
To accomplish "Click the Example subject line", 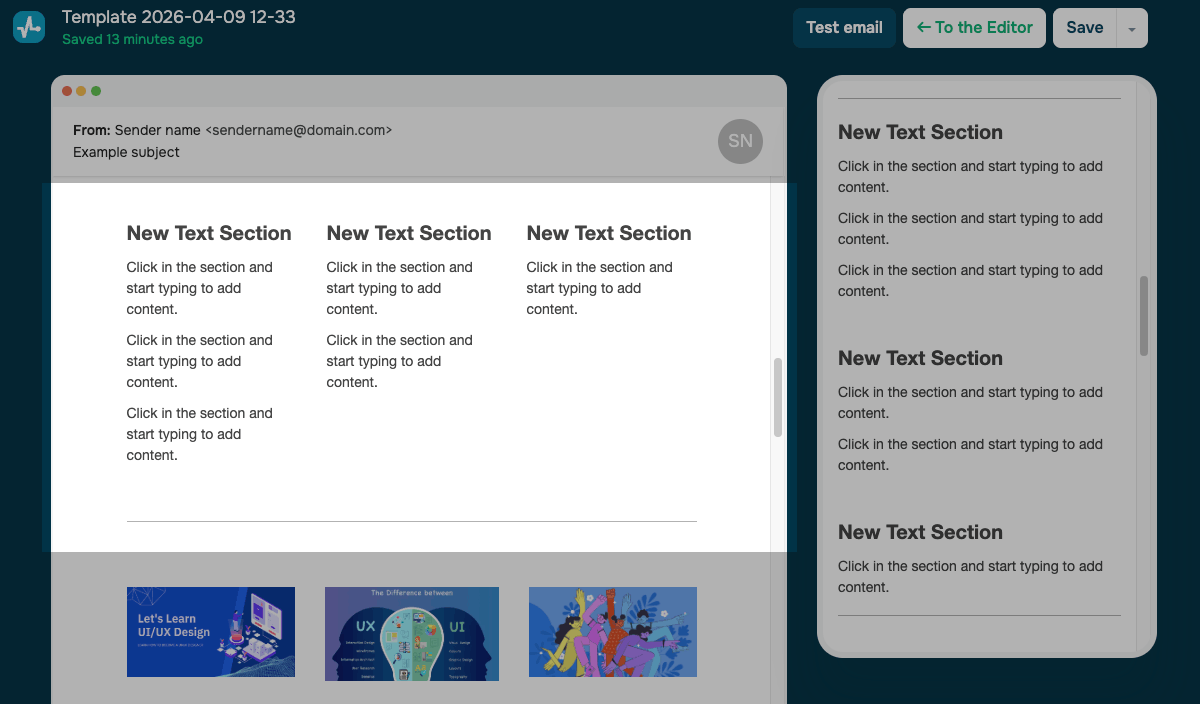I will [126, 152].
